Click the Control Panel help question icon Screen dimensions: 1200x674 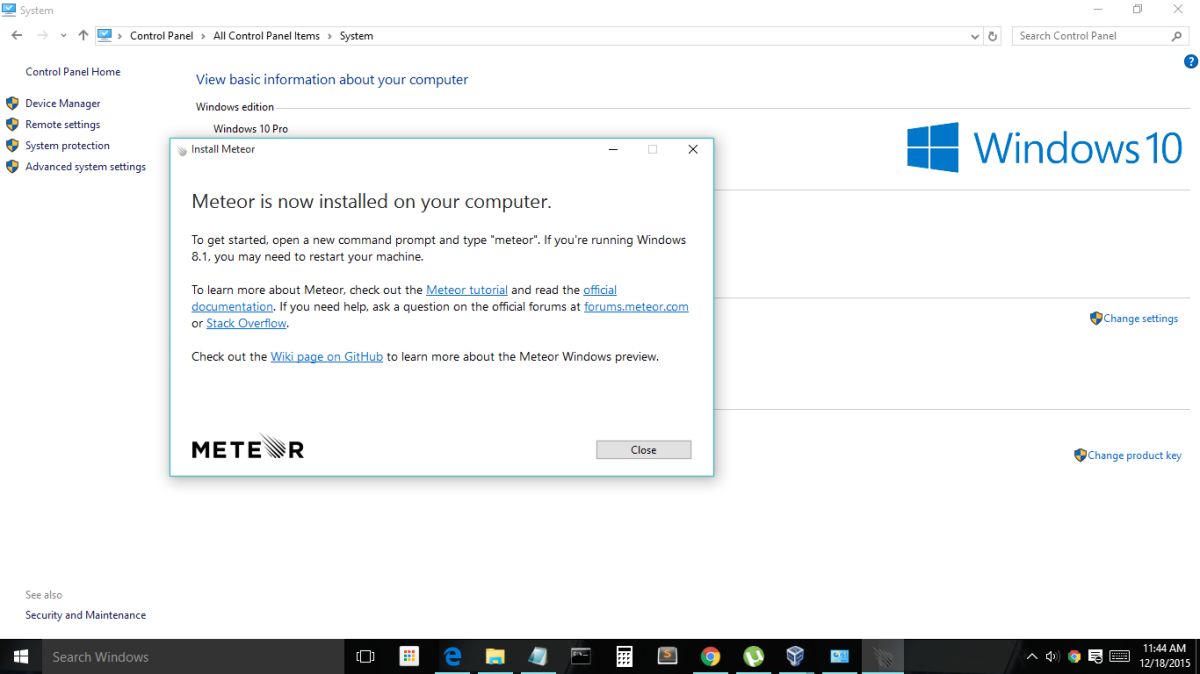(x=1191, y=61)
